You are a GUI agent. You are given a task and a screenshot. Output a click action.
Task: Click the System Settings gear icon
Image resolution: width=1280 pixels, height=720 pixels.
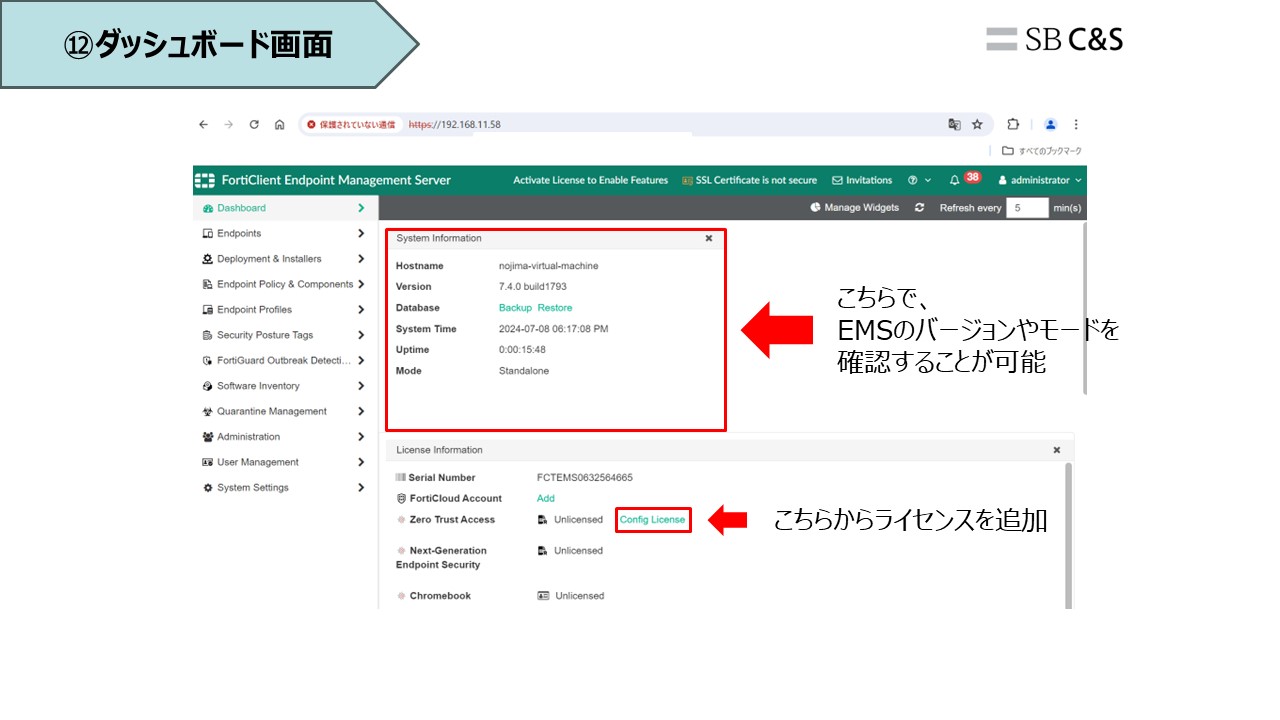208,488
